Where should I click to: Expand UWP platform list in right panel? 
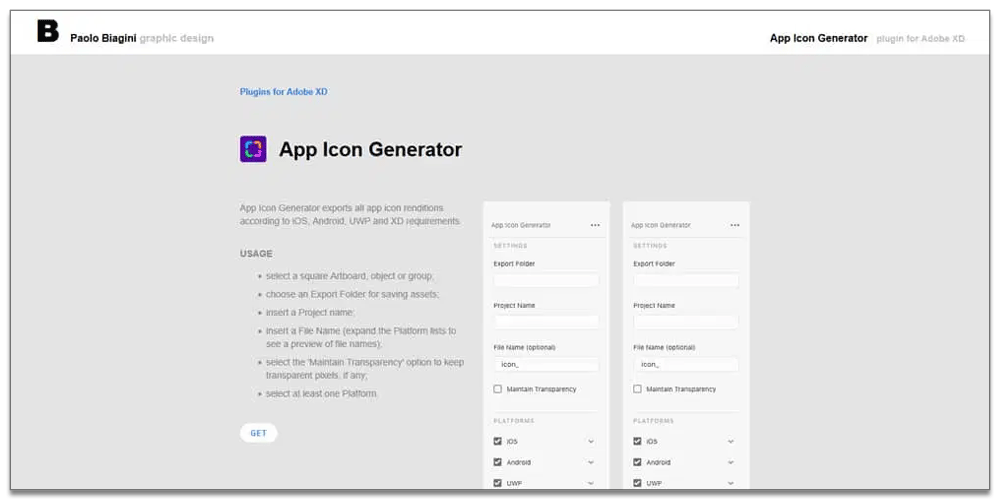731,483
